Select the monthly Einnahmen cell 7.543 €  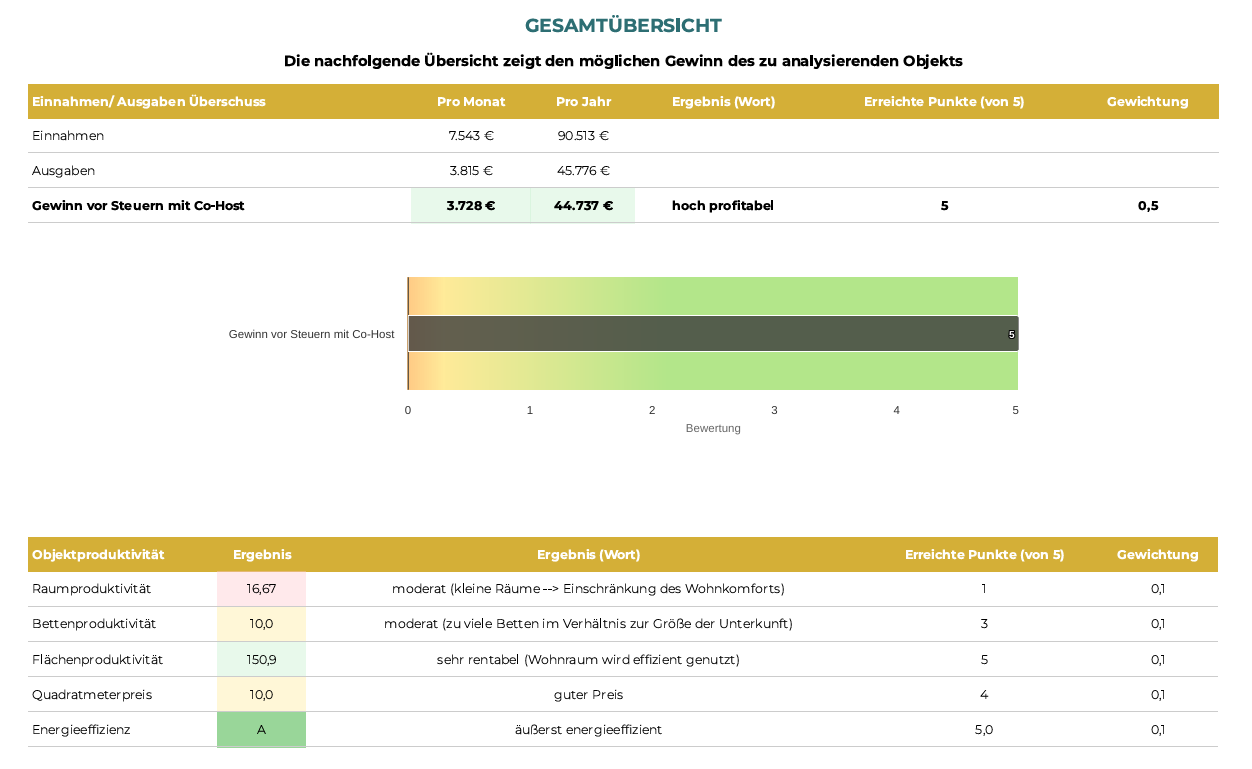471,136
